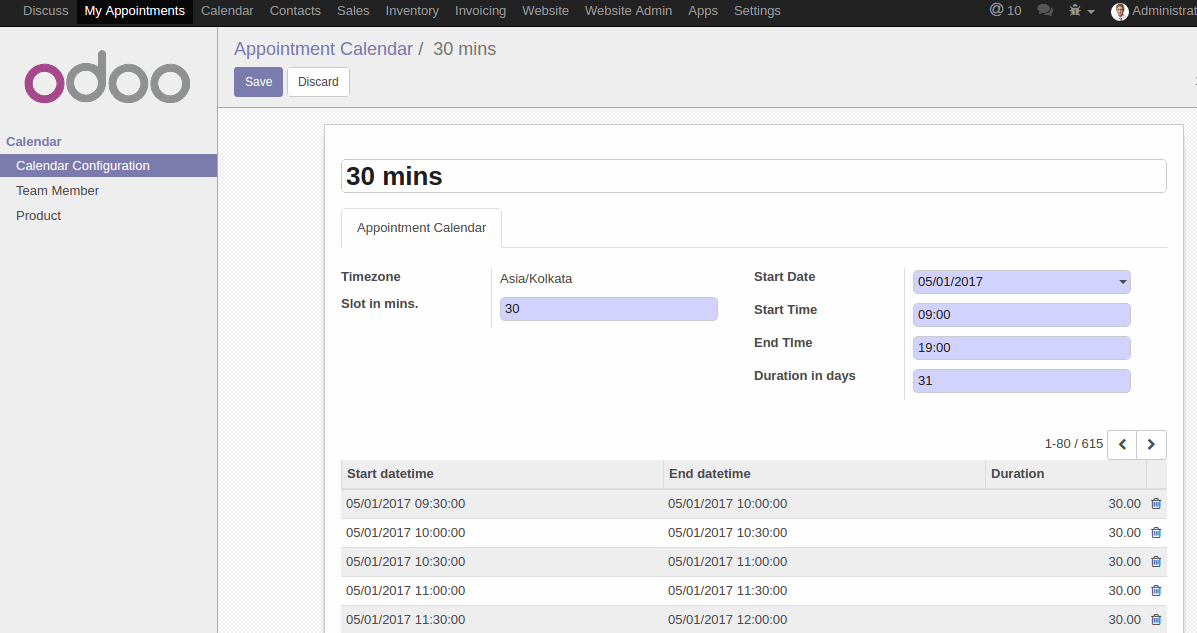The height and width of the screenshot is (633, 1197).
Task: Click the End Time field
Action: pyautogui.click(x=1021, y=347)
